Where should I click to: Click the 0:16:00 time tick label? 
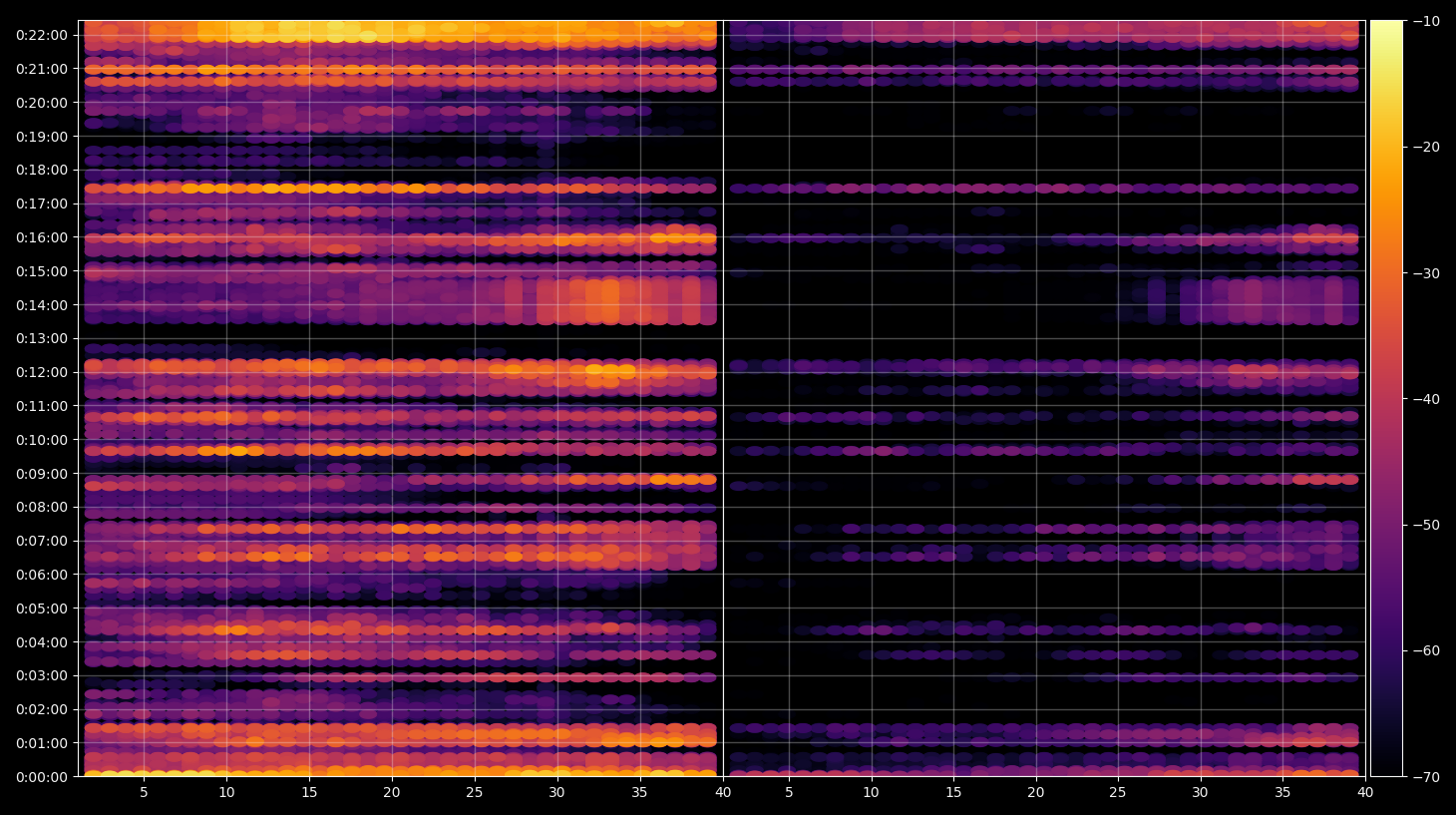(42, 237)
